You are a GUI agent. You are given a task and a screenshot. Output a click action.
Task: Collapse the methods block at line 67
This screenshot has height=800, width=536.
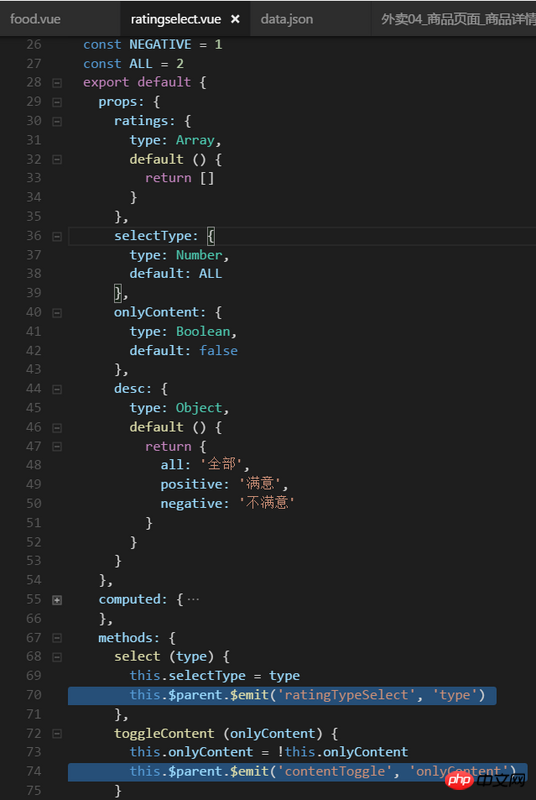pyautogui.click(x=57, y=638)
